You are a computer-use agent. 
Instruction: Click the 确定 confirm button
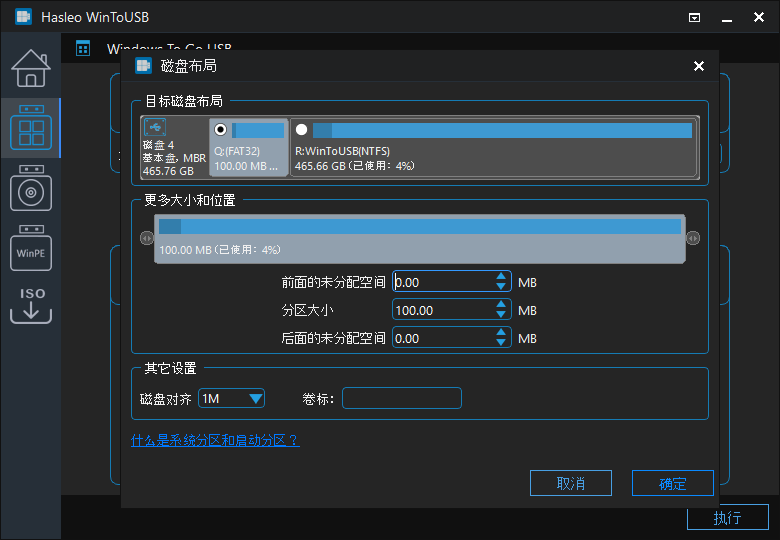pyautogui.click(x=673, y=483)
